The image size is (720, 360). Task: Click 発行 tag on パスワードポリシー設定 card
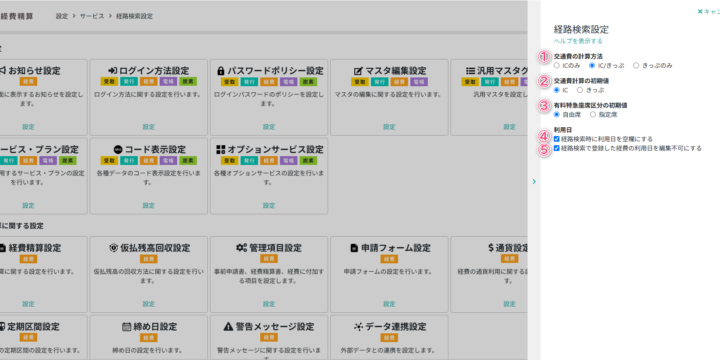tap(249, 82)
